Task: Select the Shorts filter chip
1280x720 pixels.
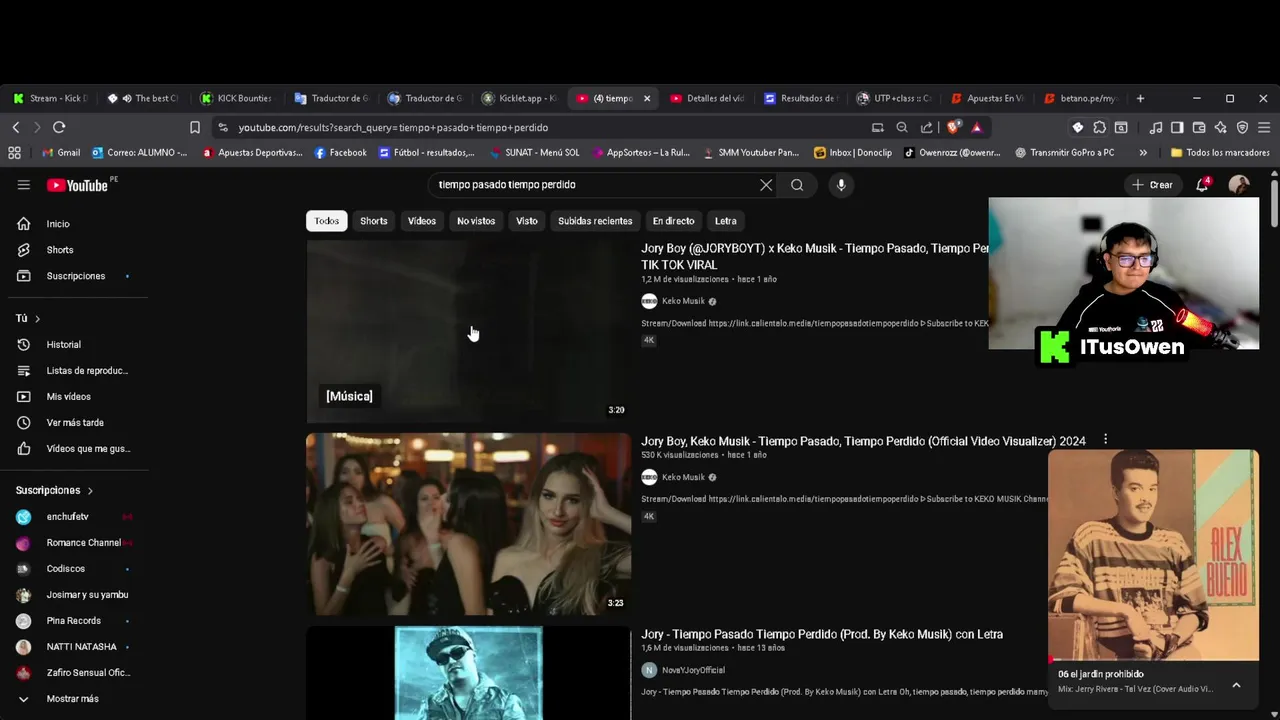Action: pos(374,221)
